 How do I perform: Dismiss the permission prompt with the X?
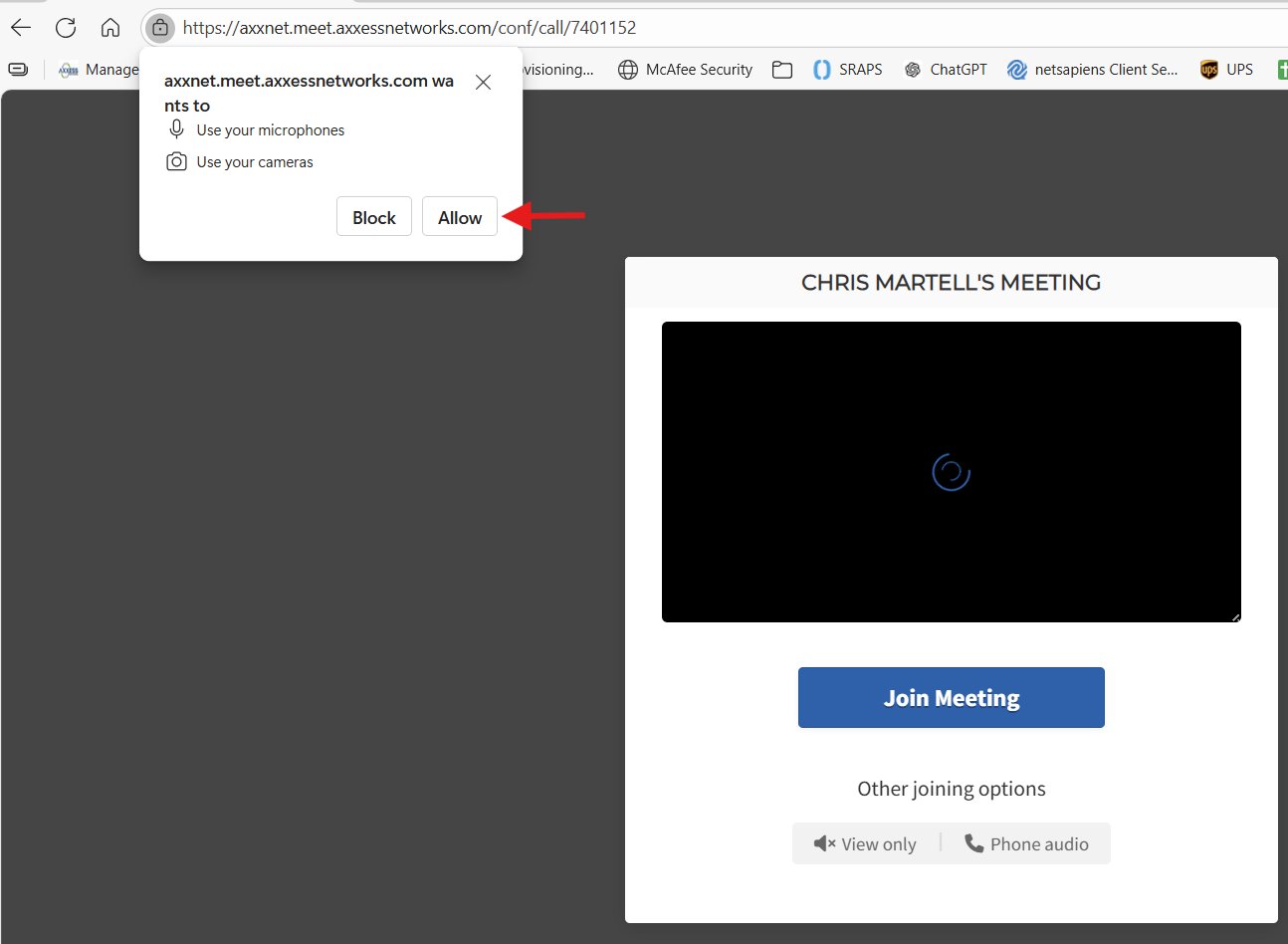pos(483,83)
